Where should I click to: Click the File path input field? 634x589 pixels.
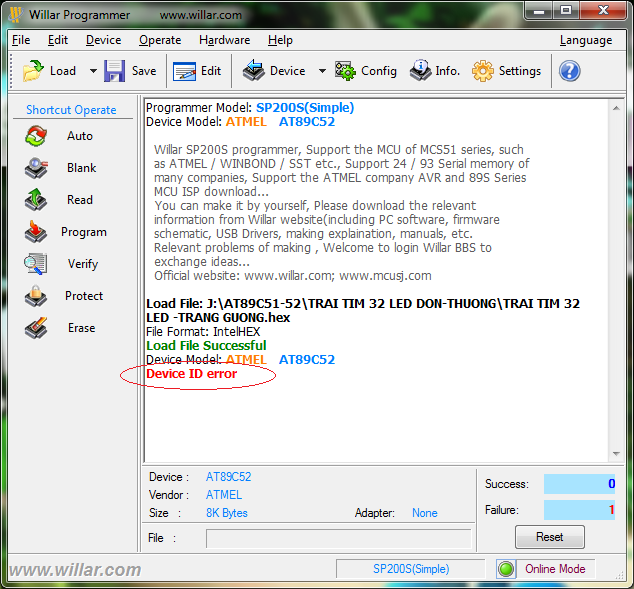[339, 538]
